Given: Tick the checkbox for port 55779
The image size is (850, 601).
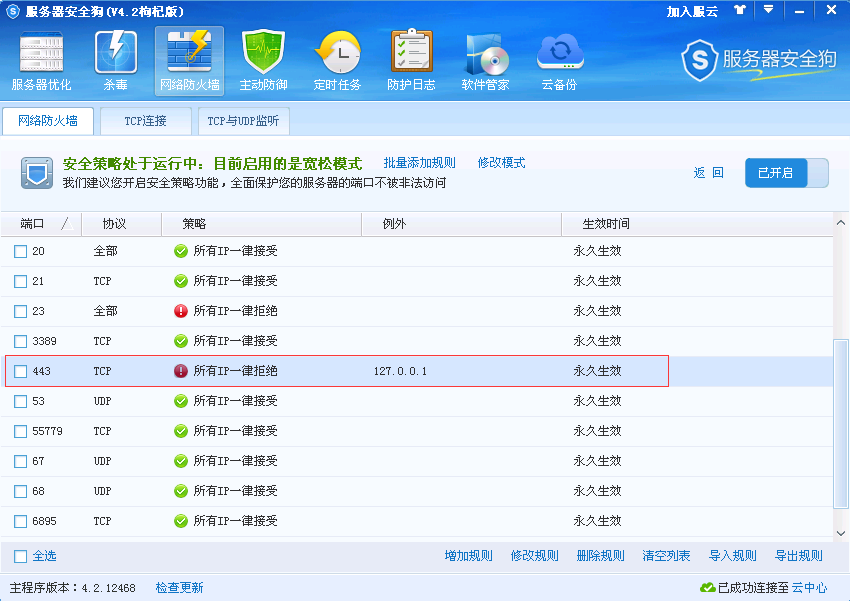Looking at the screenshot, I should [x=21, y=431].
